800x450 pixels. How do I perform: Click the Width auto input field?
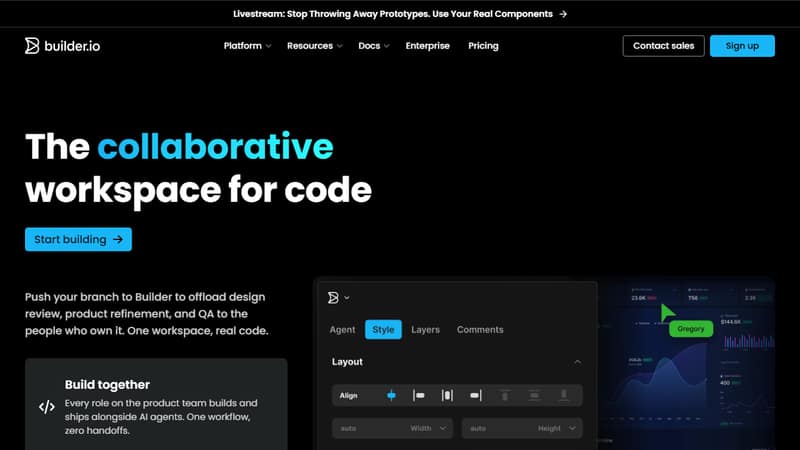click(x=392, y=429)
